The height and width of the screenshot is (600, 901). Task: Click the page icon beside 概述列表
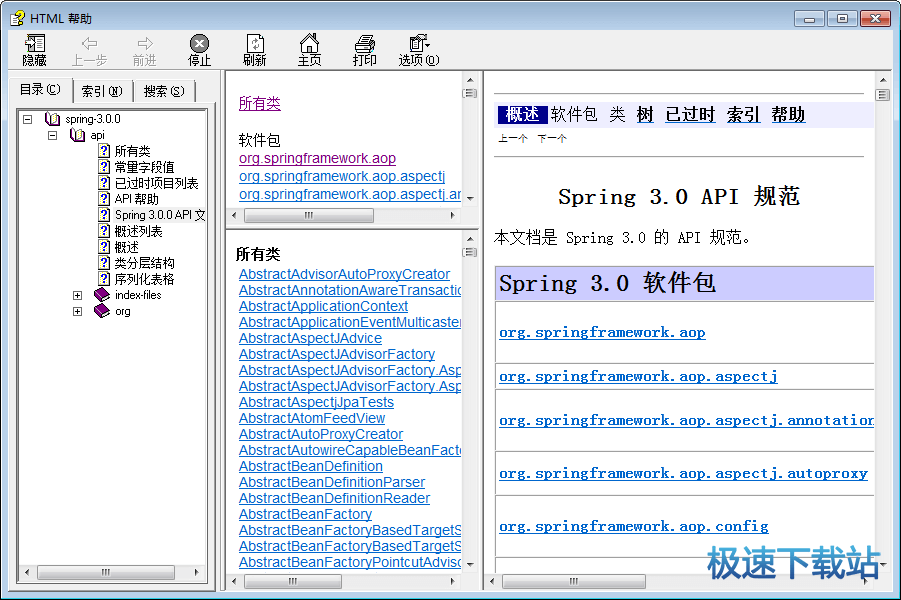coord(104,231)
